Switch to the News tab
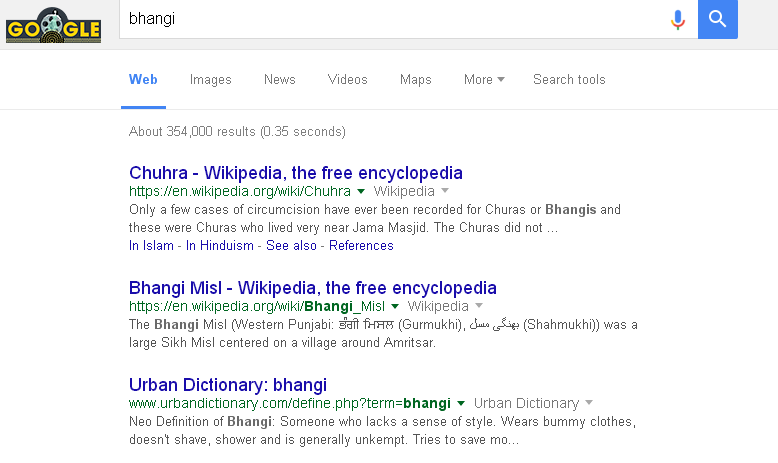This screenshot has width=778, height=463. tap(279, 79)
